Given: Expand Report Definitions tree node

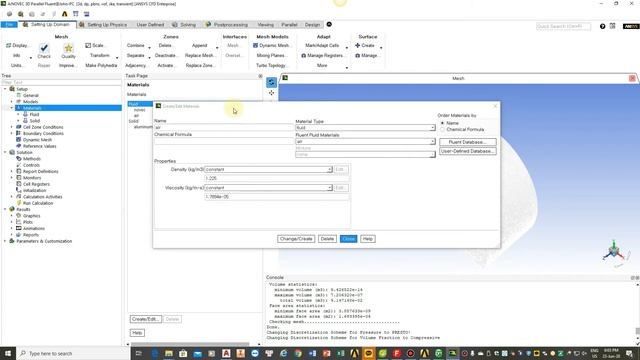Looking at the screenshot, I should [x=11, y=171].
